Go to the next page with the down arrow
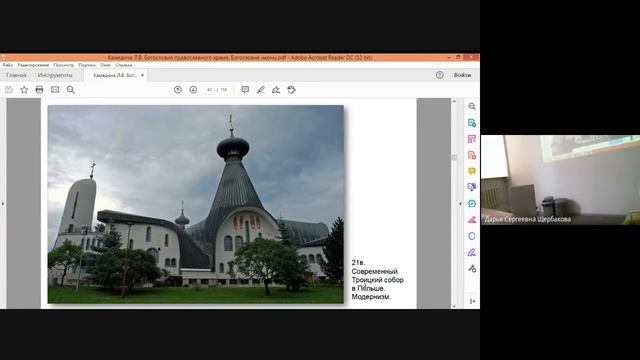The height and width of the screenshot is (360, 640). (193, 90)
